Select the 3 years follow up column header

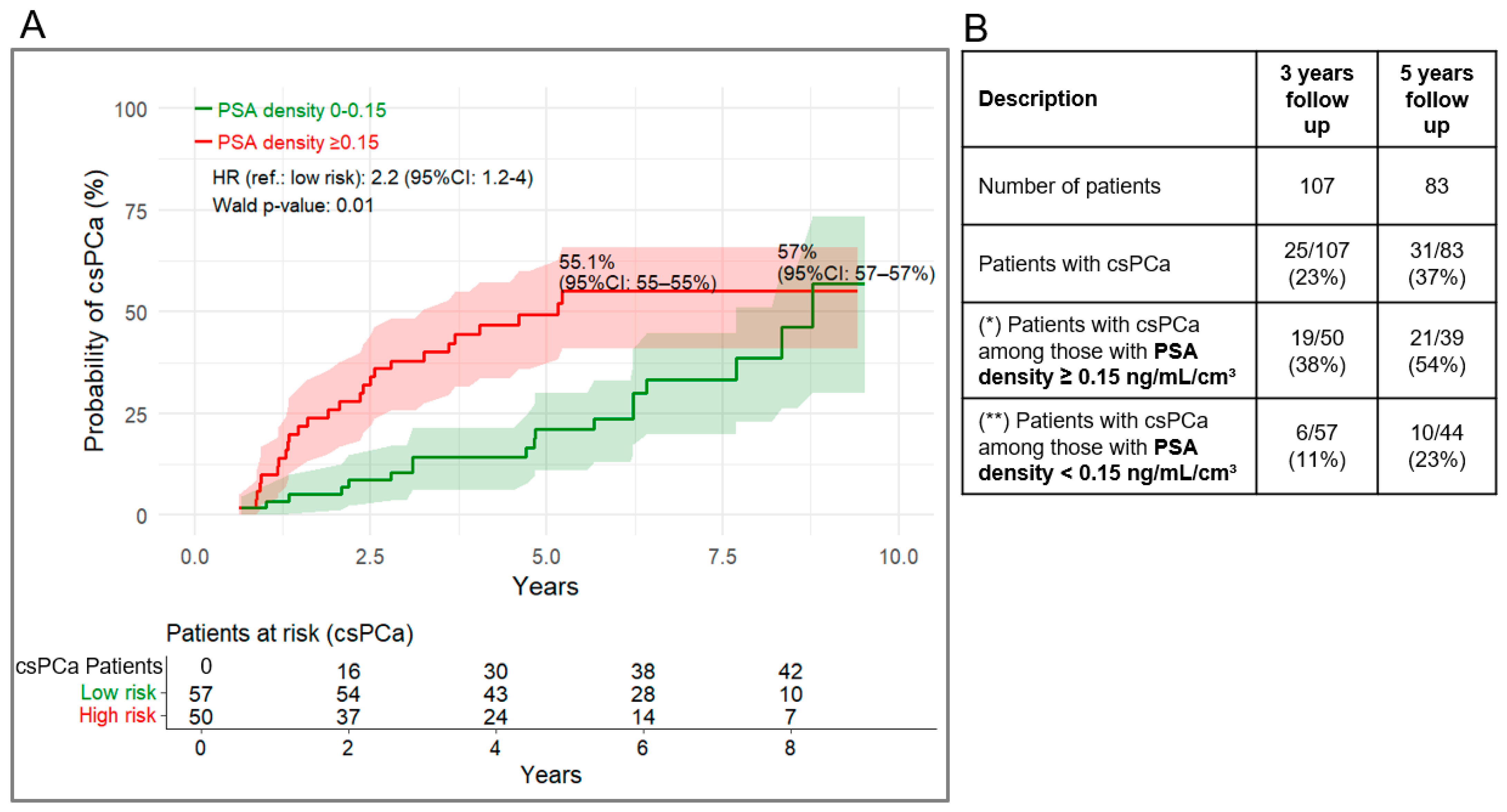[1316, 99]
